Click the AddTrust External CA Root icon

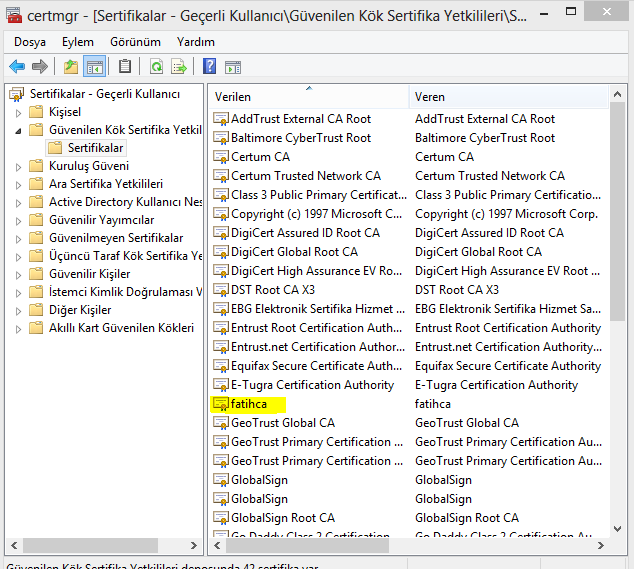[221, 119]
